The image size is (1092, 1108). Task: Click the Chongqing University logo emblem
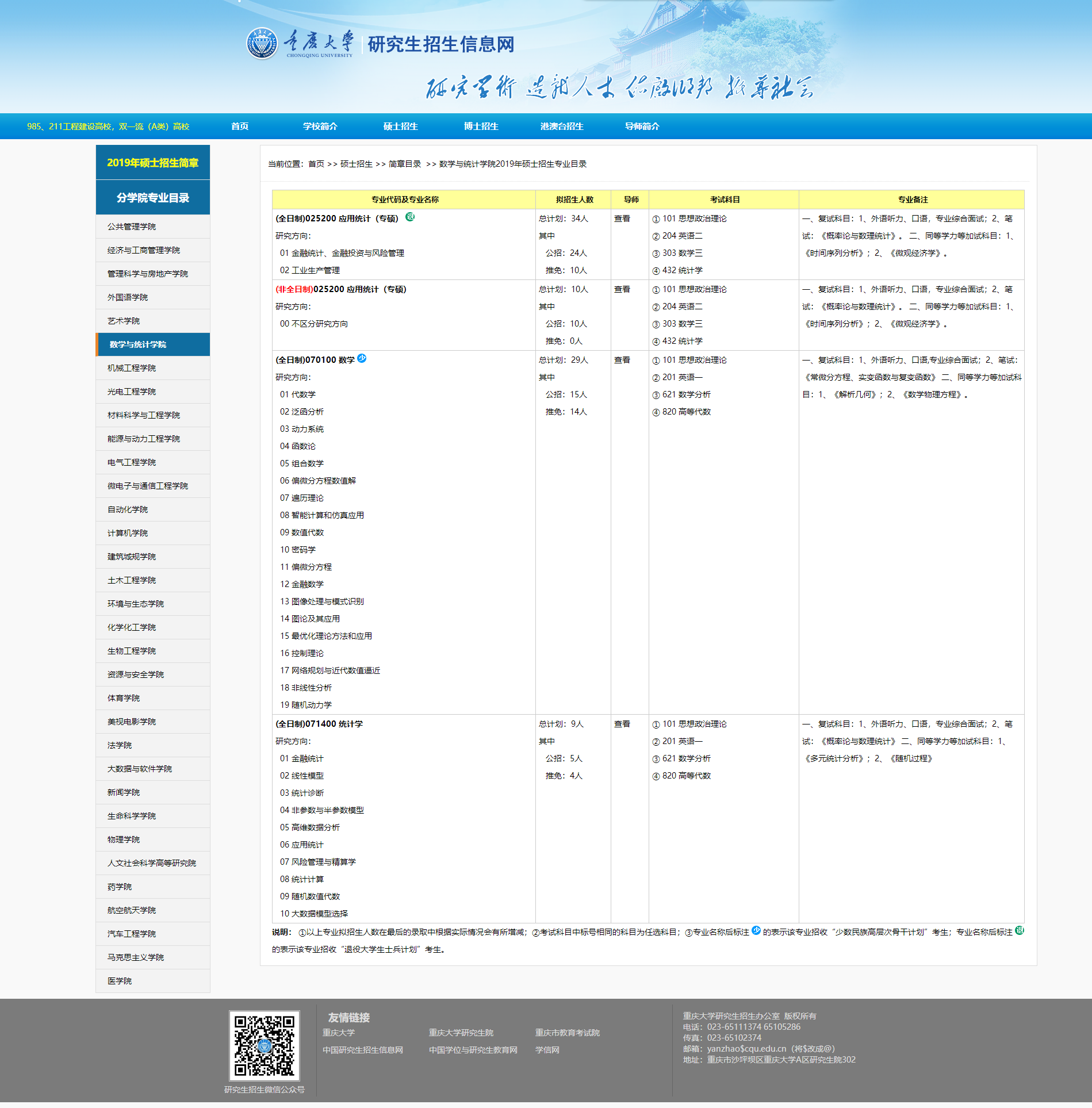[x=262, y=44]
